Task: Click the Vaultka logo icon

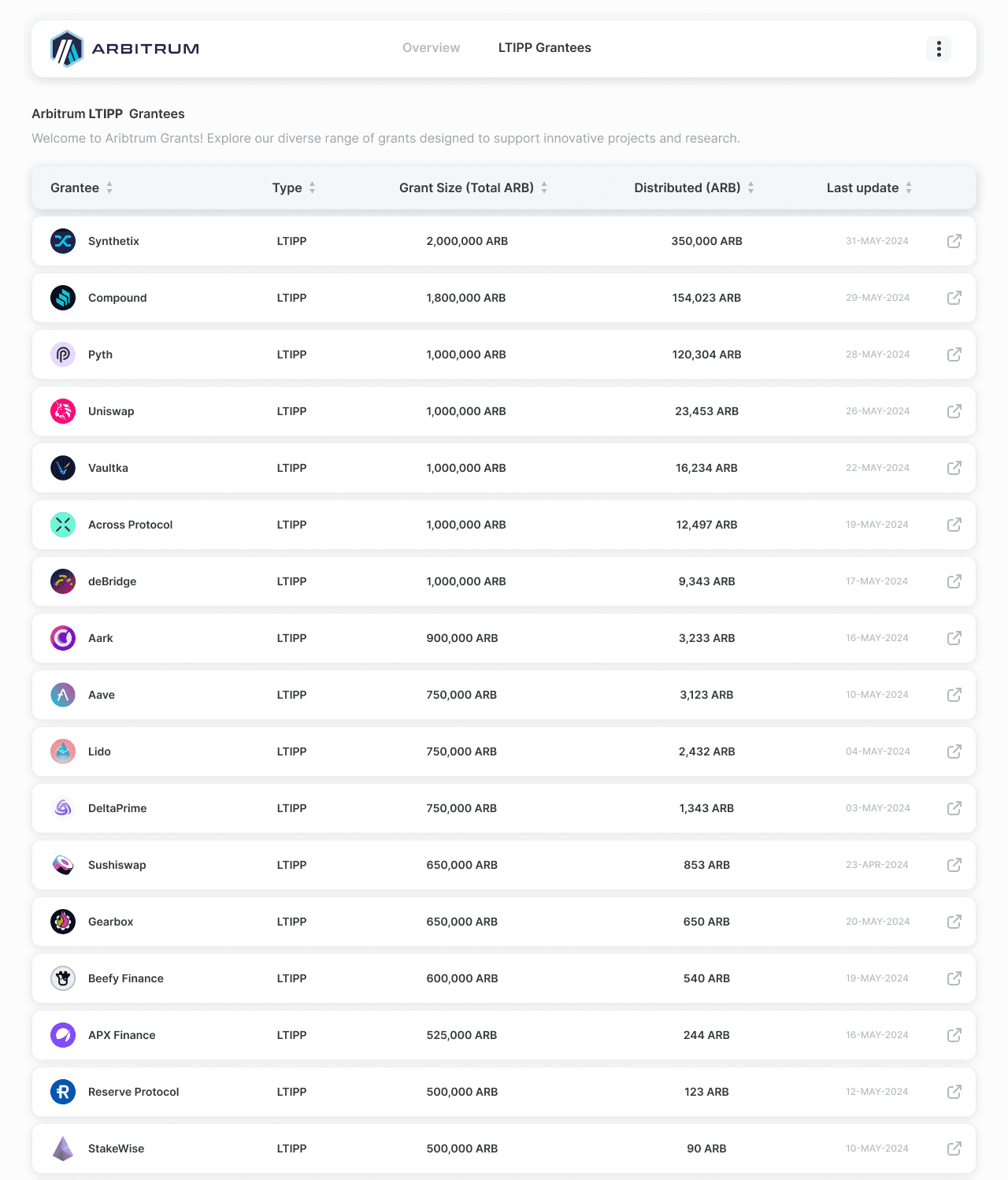Action: pyautogui.click(x=63, y=468)
